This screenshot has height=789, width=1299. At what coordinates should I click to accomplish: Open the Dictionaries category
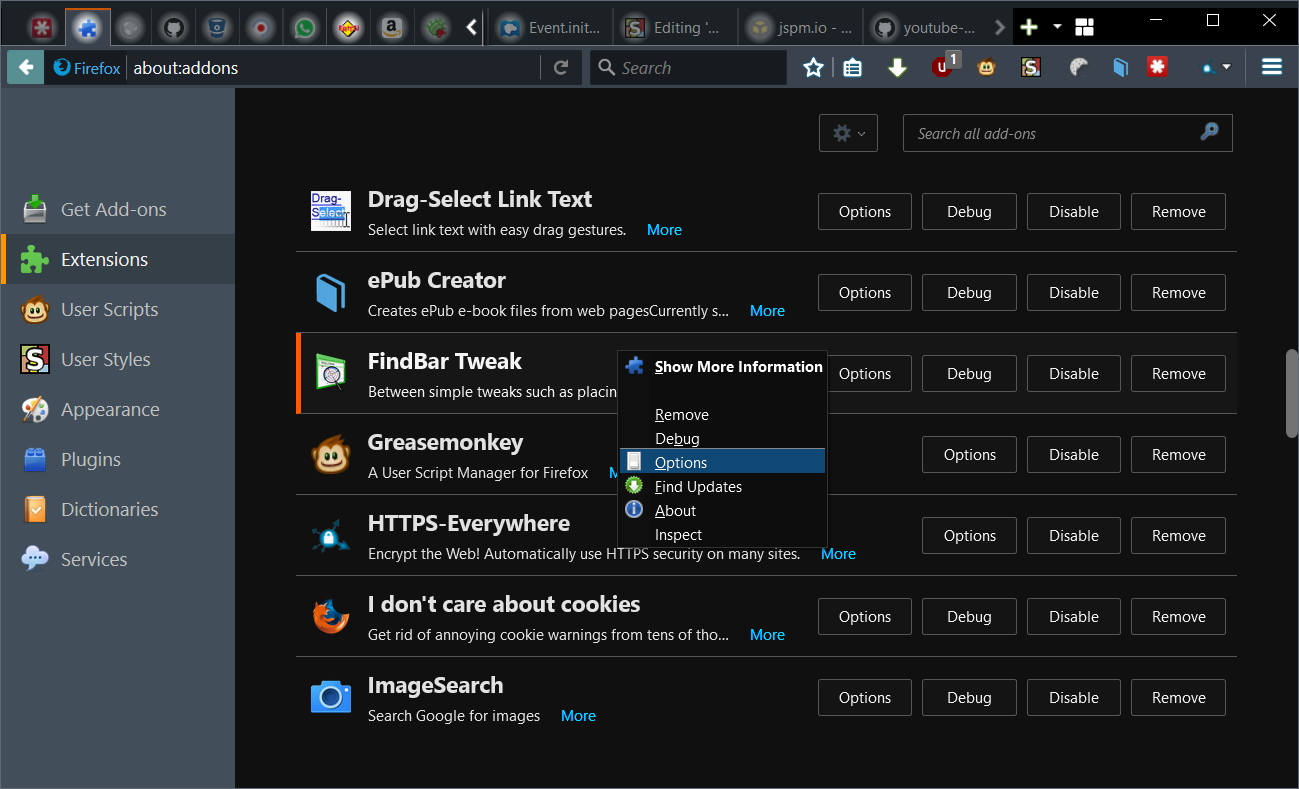point(118,509)
